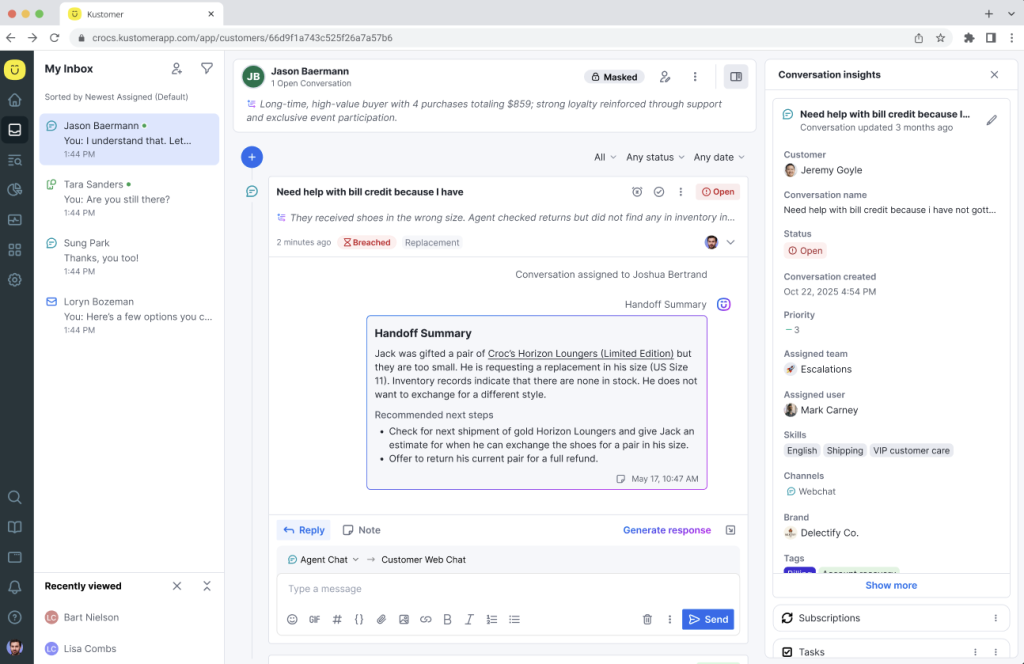The height and width of the screenshot is (664, 1024).
Task: Open the emoji picker in the composer
Action: [x=293, y=619]
